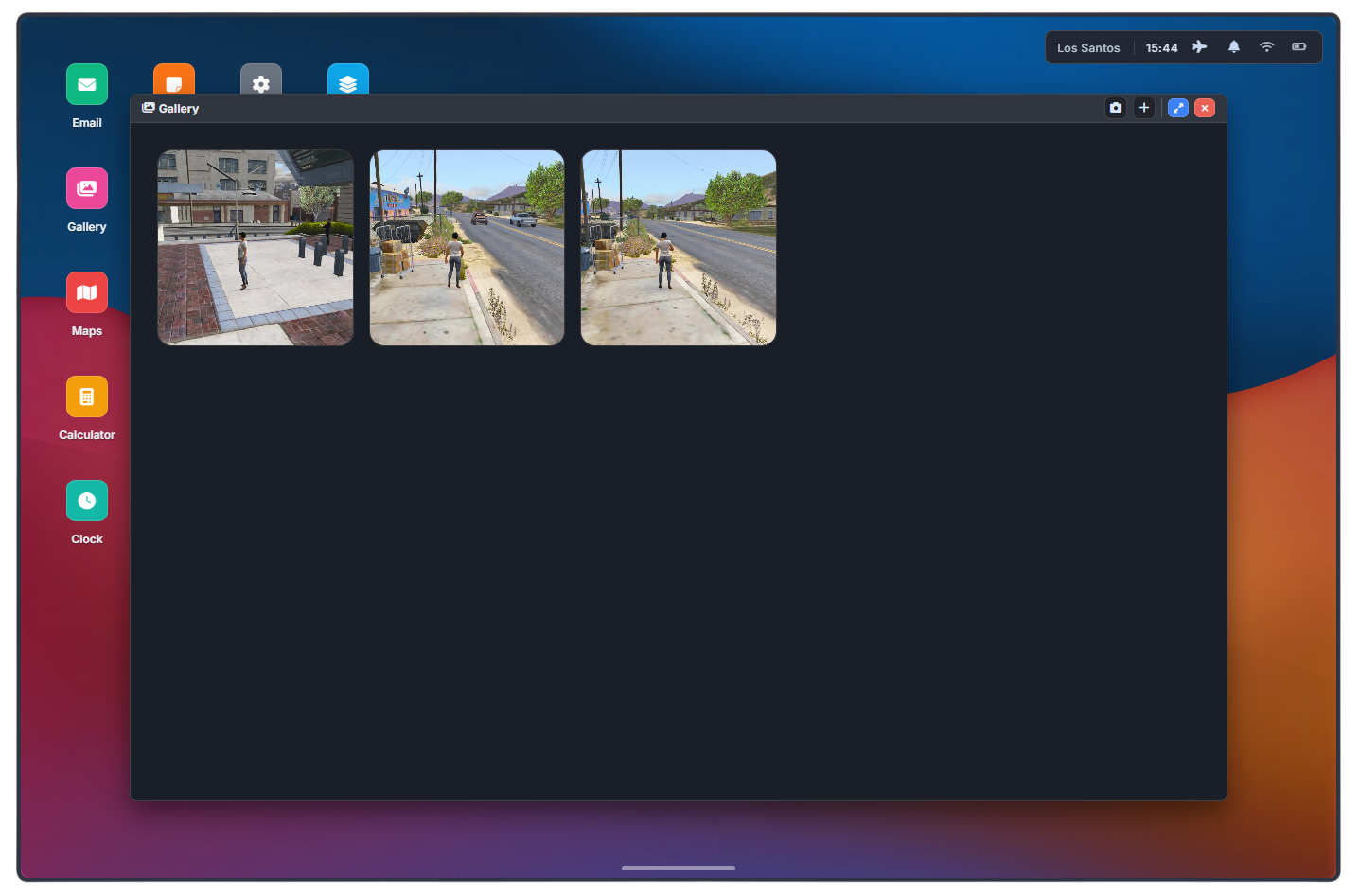The image size is (1359, 896).
Task: Click the Wi-Fi status icon
Action: (1267, 47)
